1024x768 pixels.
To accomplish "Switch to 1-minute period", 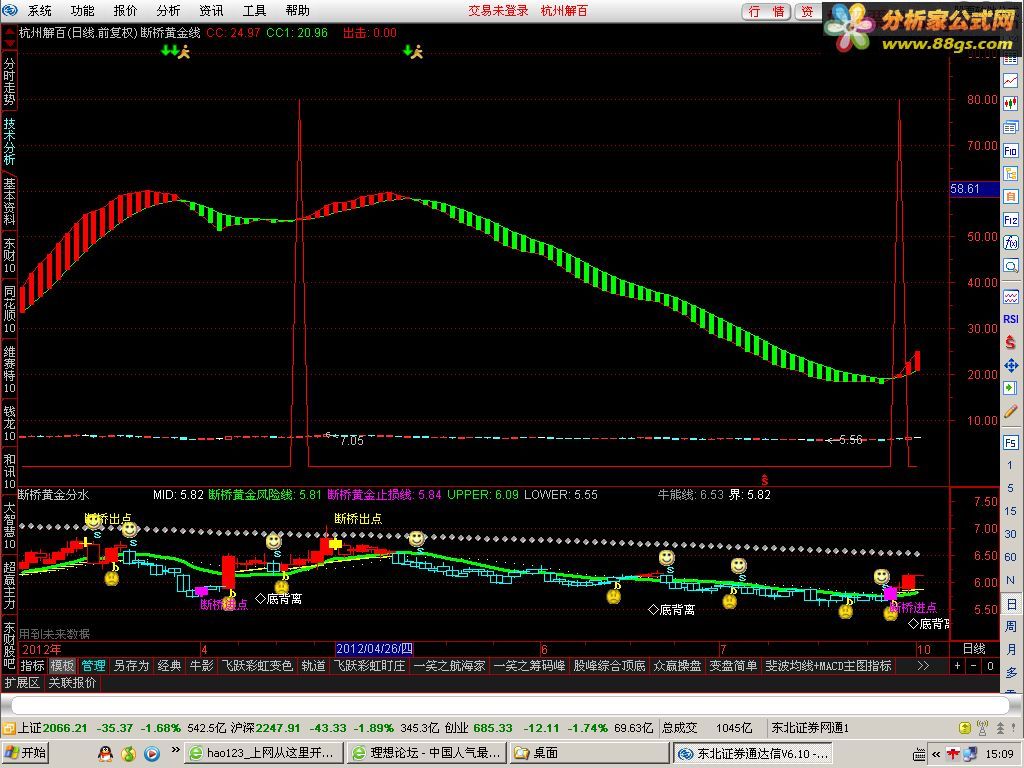I will [x=1010, y=465].
